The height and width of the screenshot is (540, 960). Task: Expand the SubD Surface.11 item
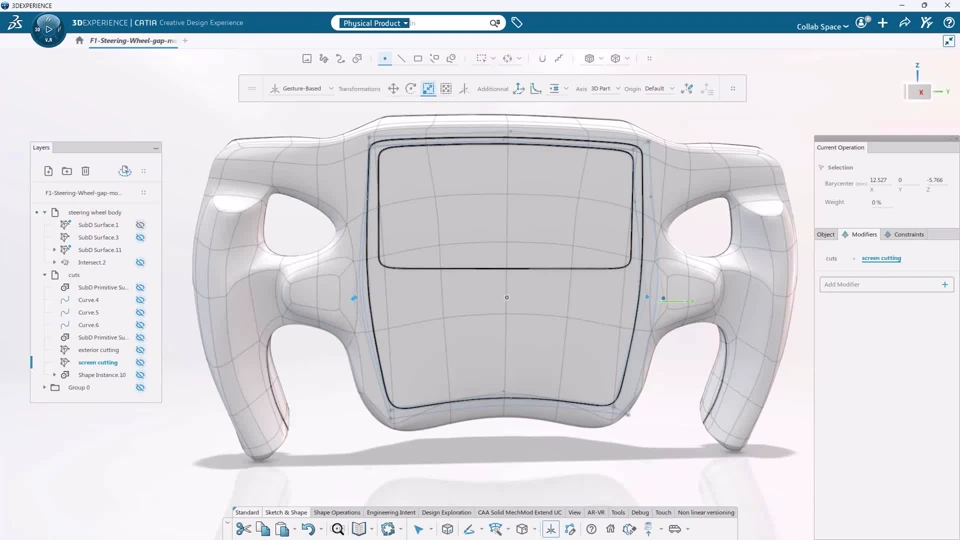click(x=54, y=250)
